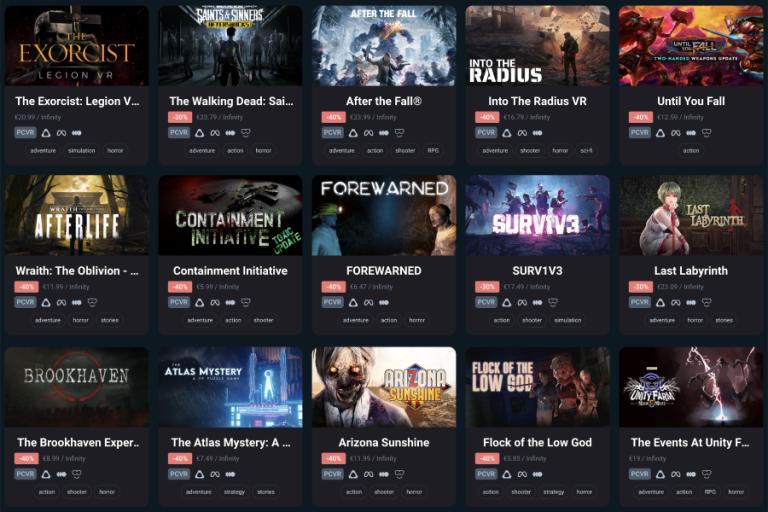Click the headset icon under Last Labyrinth

click(x=706, y=302)
